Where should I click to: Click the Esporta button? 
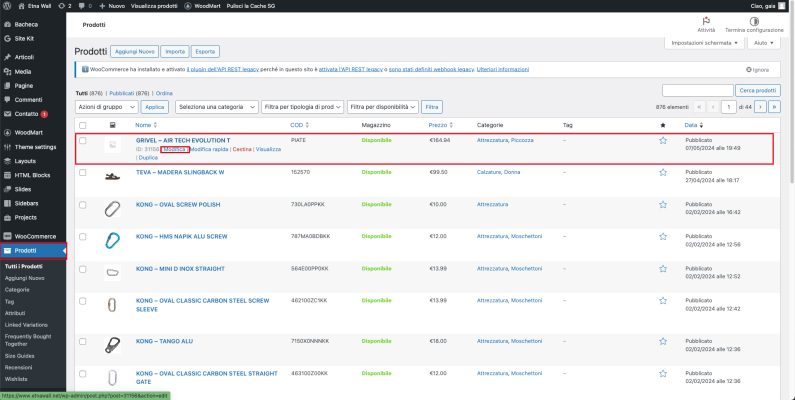205,52
